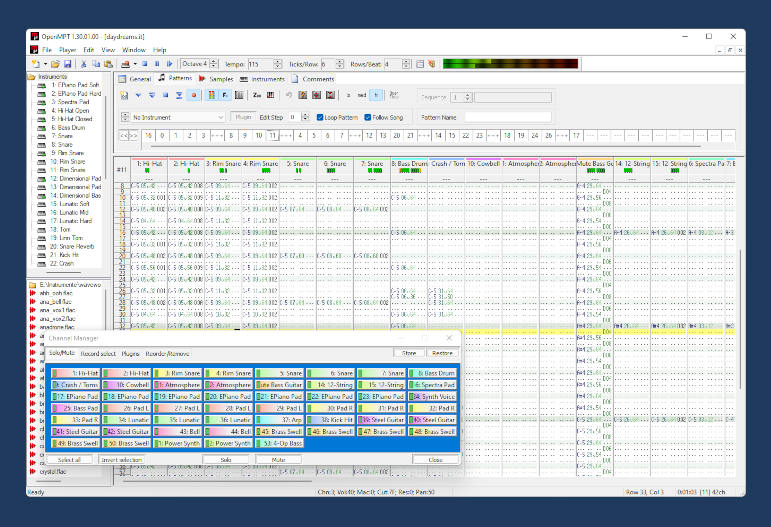Click the Zoom icon in pattern toolbar
Image resolution: width=771 pixels, height=527 pixels.
257,95
